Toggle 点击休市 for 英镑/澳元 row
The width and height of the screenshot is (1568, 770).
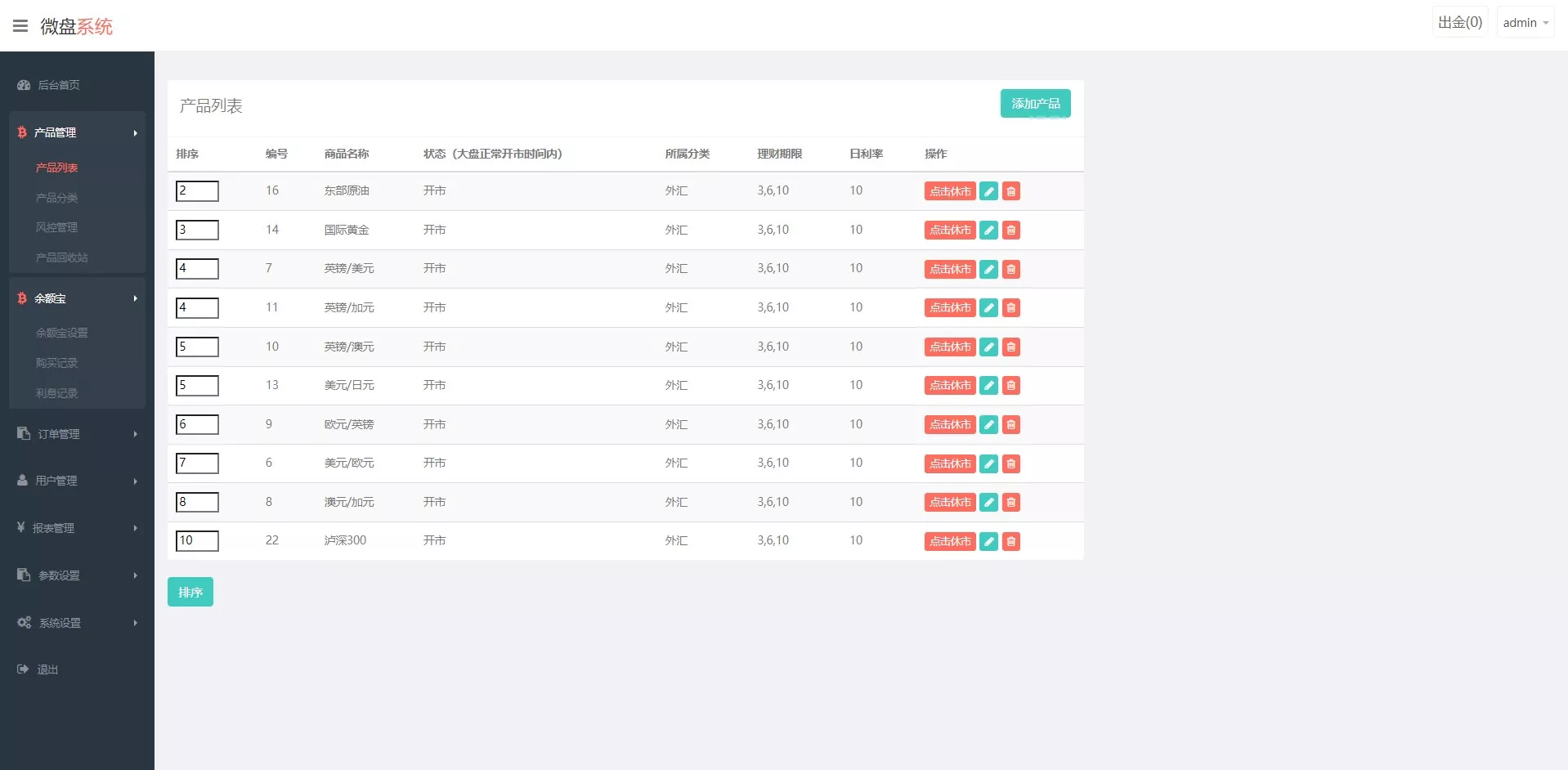(x=949, y=347)
